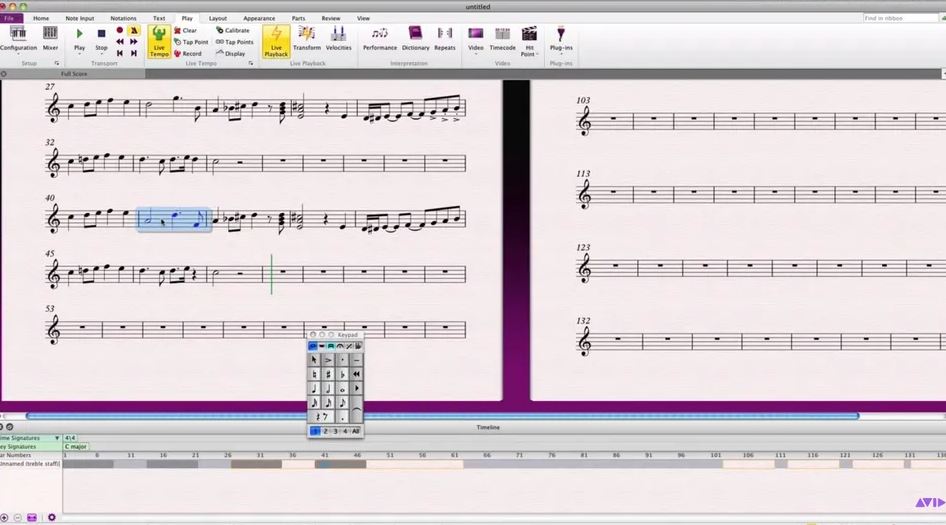Switch to the Notations tab

[x=123, y=18]
